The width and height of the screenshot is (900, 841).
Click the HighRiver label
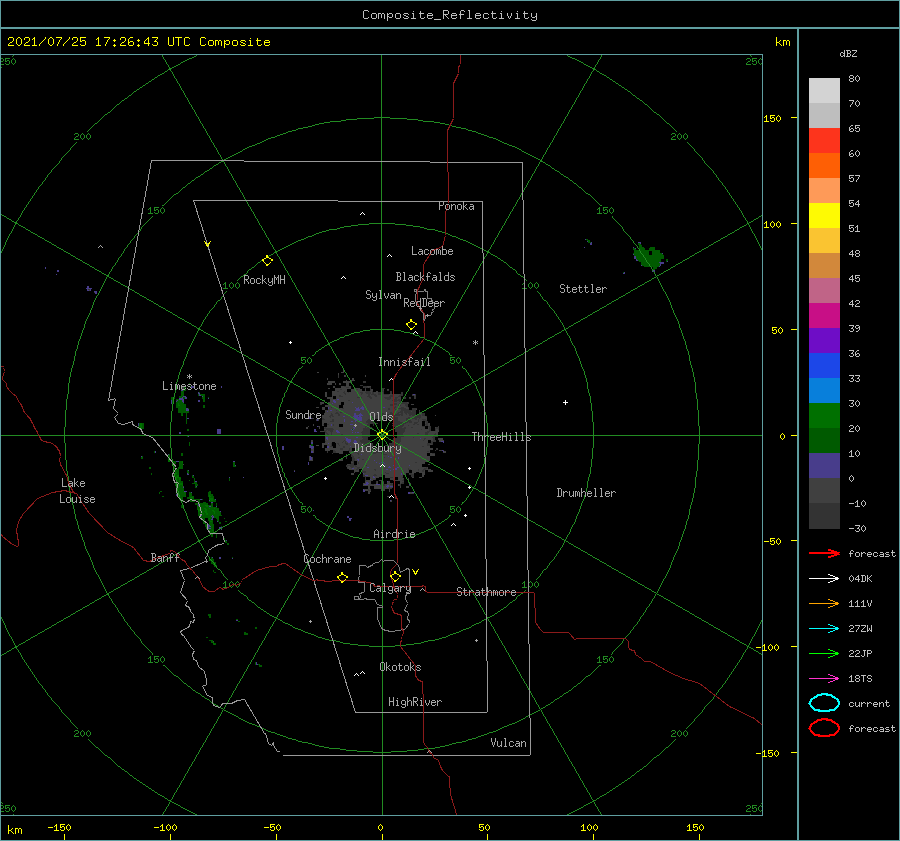point(415,702)
